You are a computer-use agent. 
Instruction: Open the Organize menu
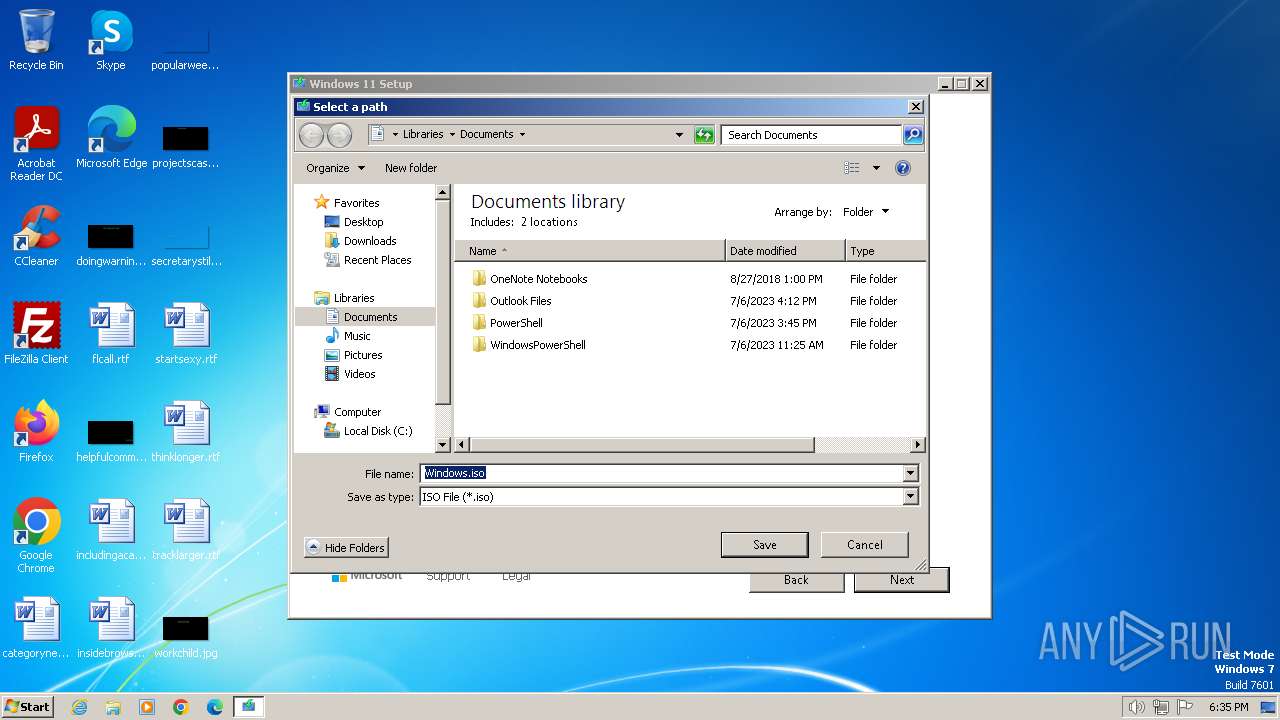(336, 168)
